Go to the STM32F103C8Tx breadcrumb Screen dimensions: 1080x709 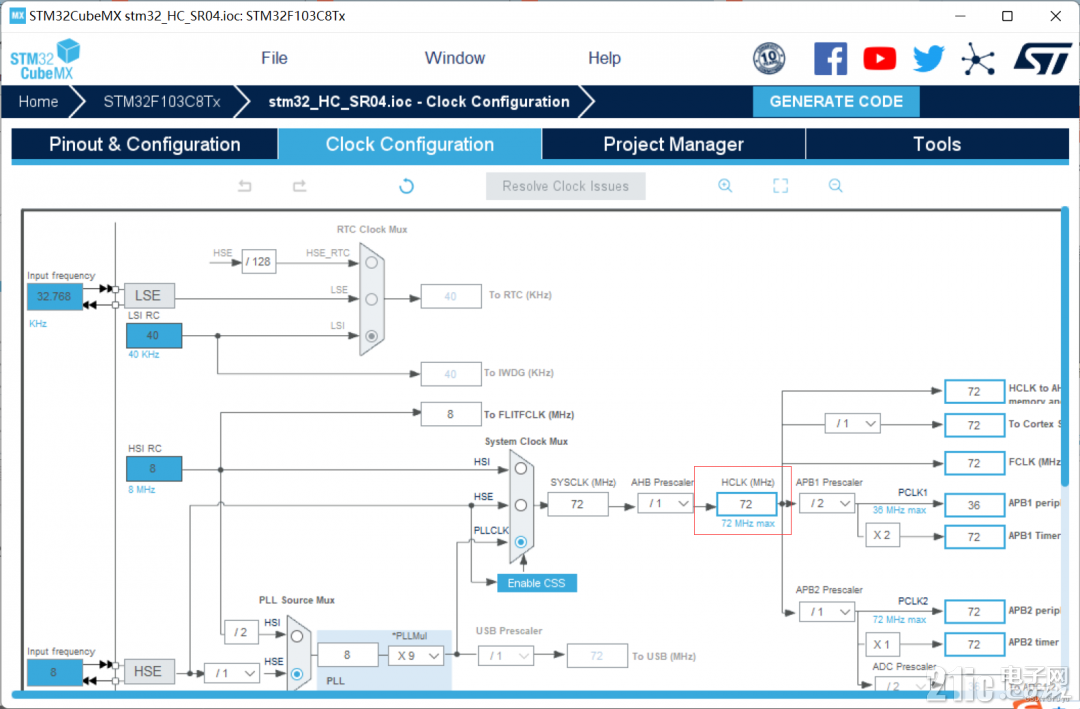(x=162, y=102)
